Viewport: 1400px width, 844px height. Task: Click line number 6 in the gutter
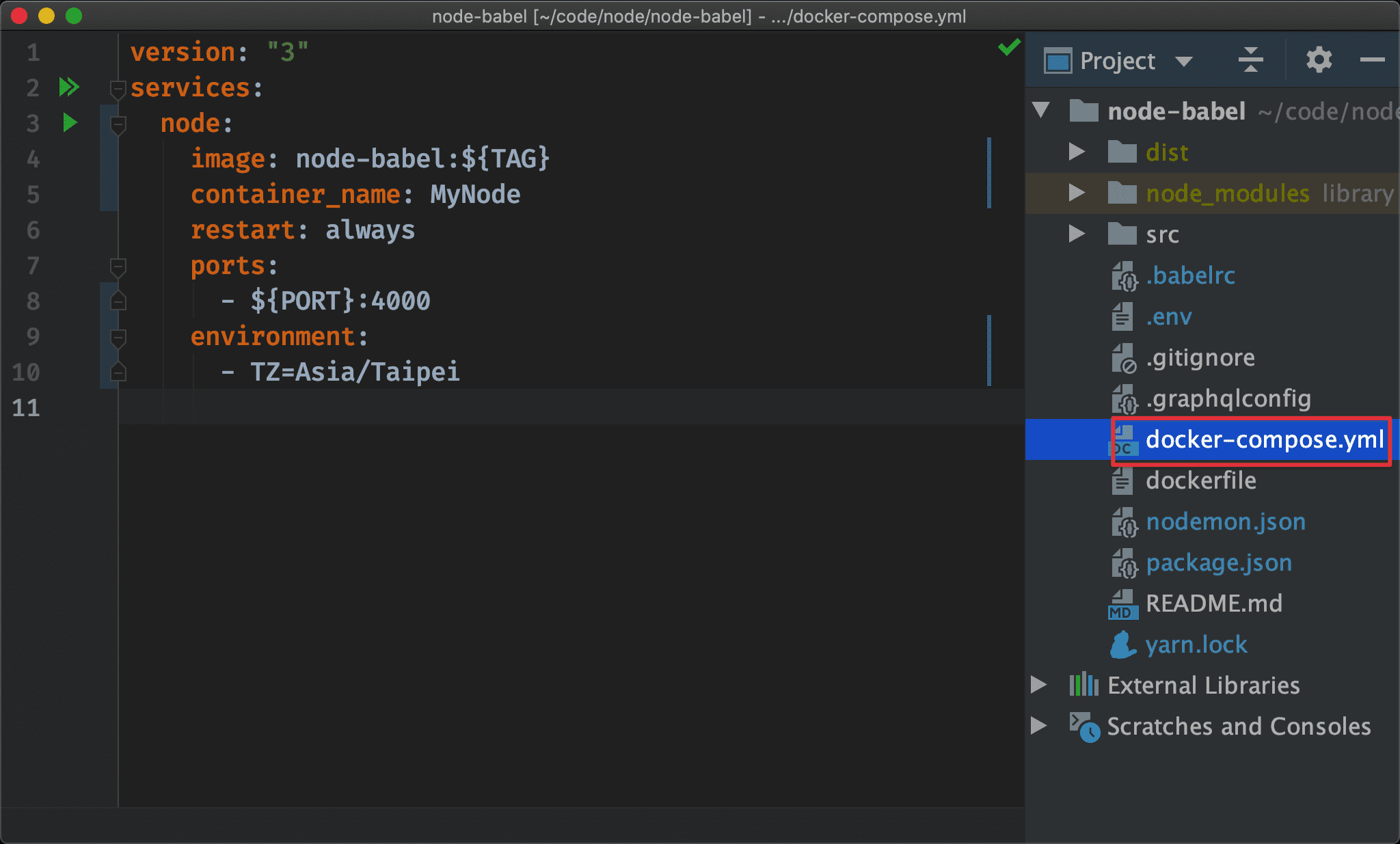click(33, 230)
